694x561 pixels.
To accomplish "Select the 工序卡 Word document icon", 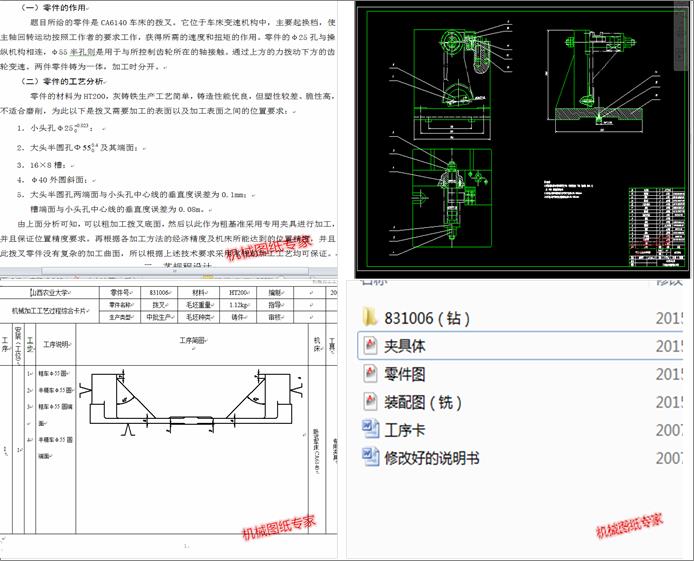I will pyautogui.click(x=370, y=430).
